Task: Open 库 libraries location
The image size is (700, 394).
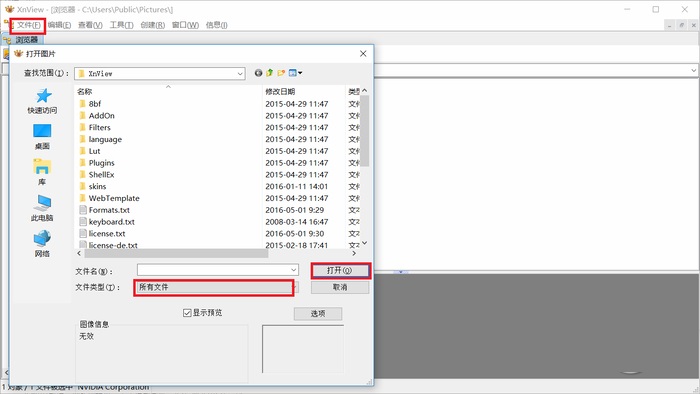Action: pyautogui.click(x=42, y=173)
